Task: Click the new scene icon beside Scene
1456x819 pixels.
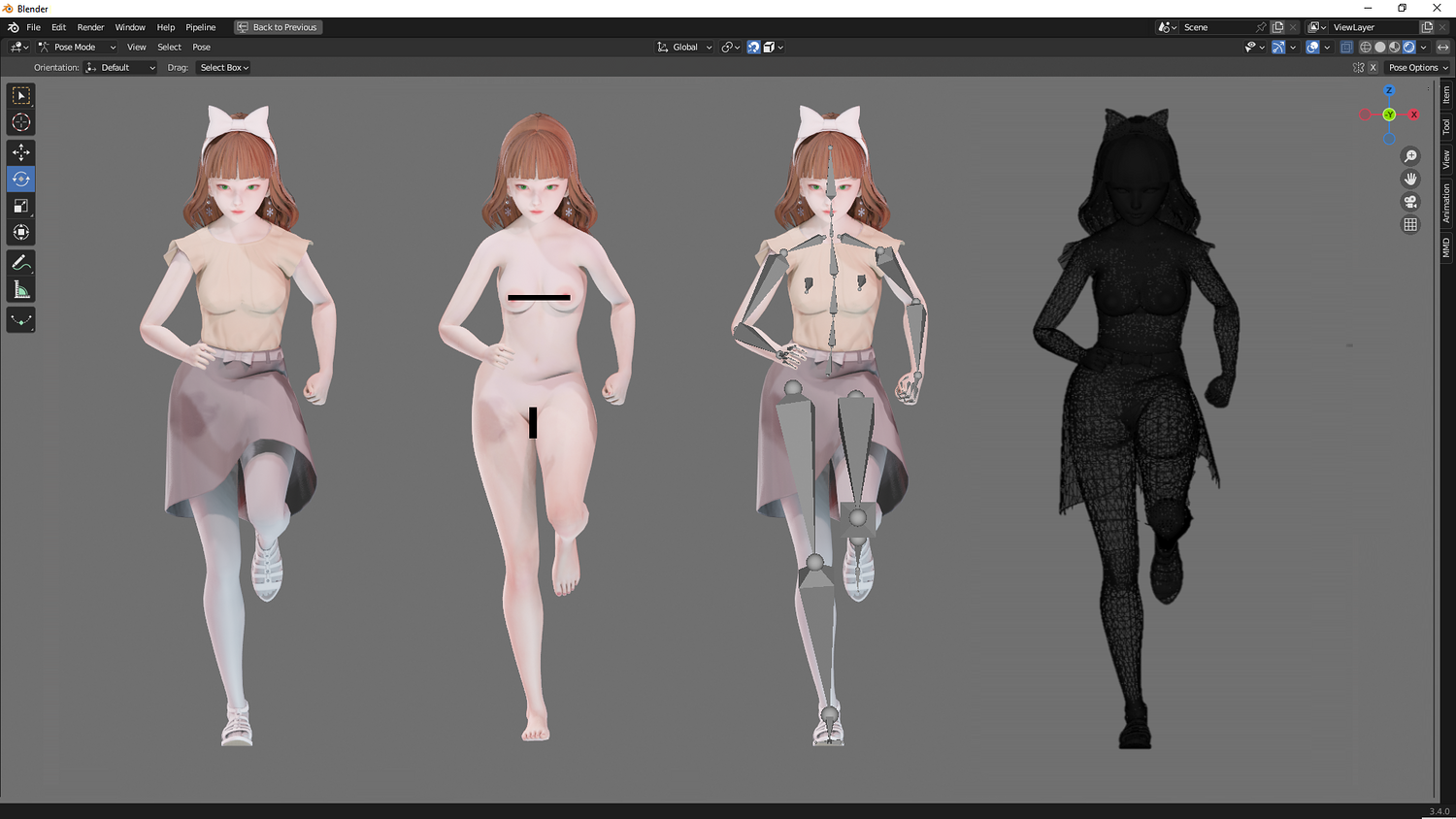Action: tap(1278, 27)
